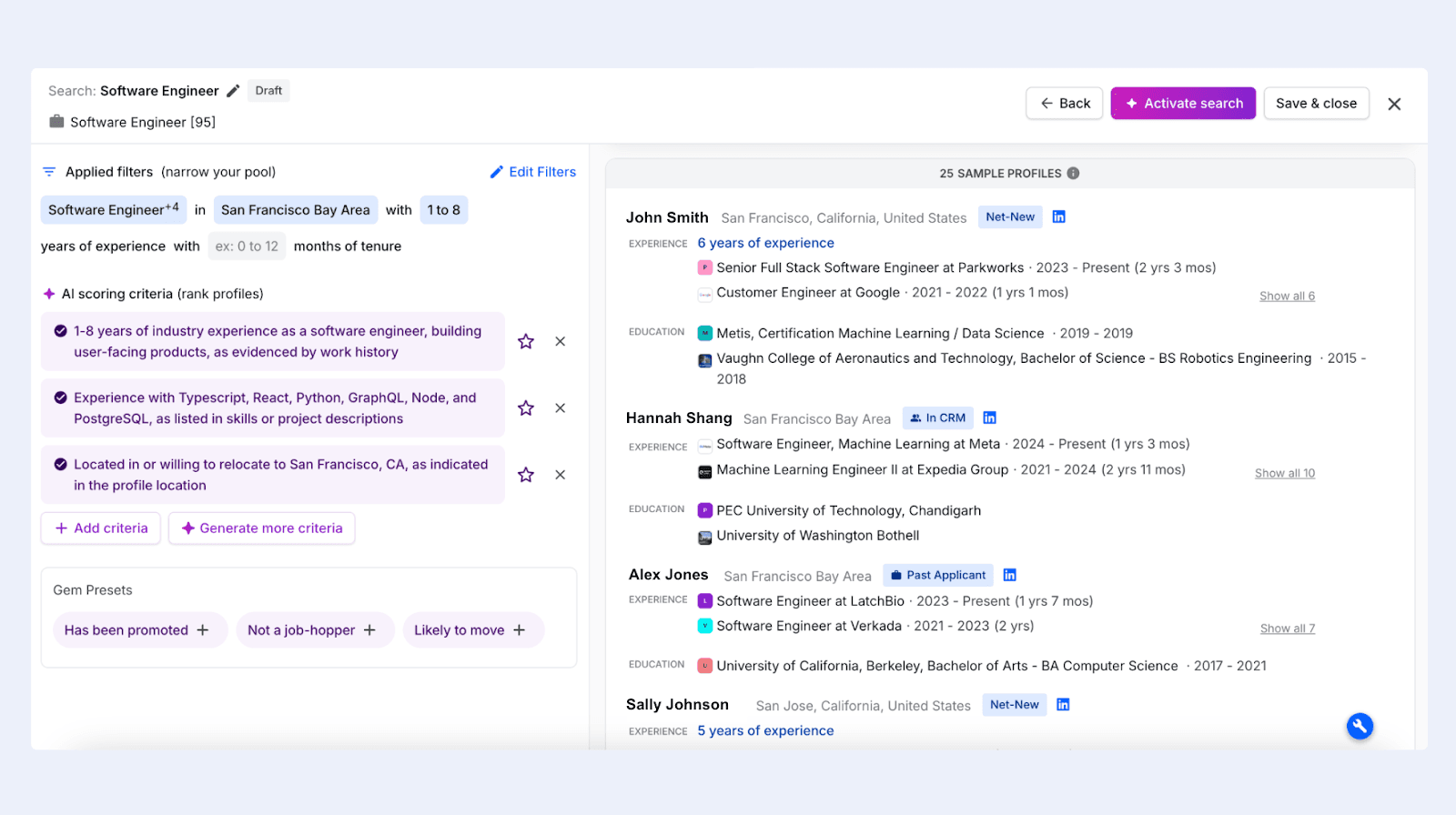
Task: Click the UC Berkeley logo icon
Action: 705,666
